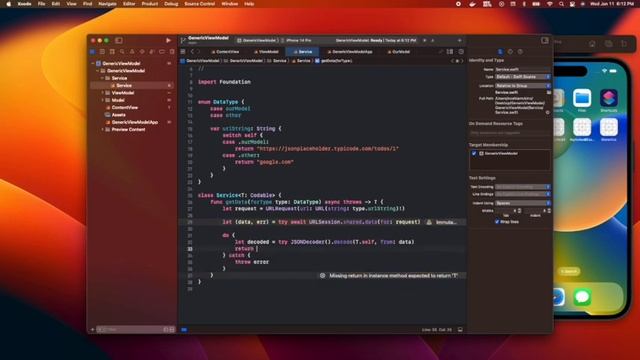Toggle the debug area button in status bar

coord(460,329)
